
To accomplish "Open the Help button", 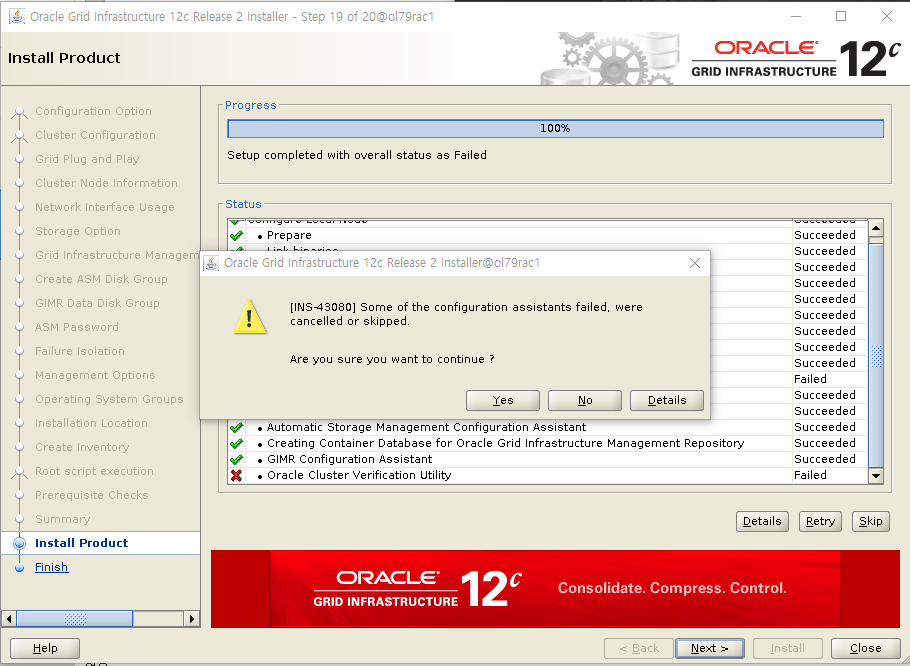I will pyautogui.click(x=45, y=648).
